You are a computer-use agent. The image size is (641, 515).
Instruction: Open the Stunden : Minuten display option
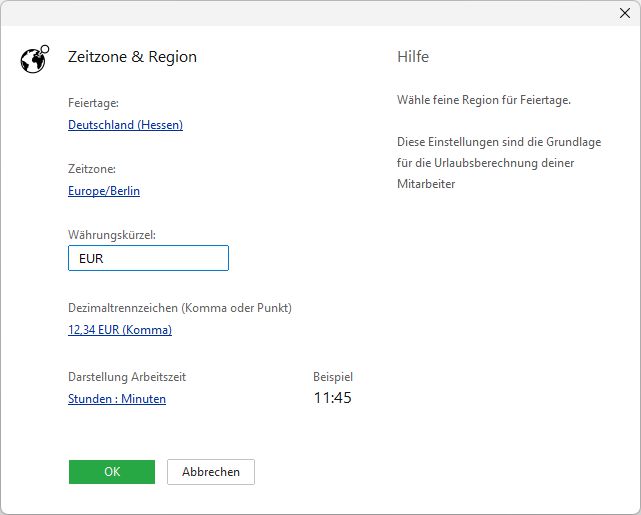pos(117,399)
